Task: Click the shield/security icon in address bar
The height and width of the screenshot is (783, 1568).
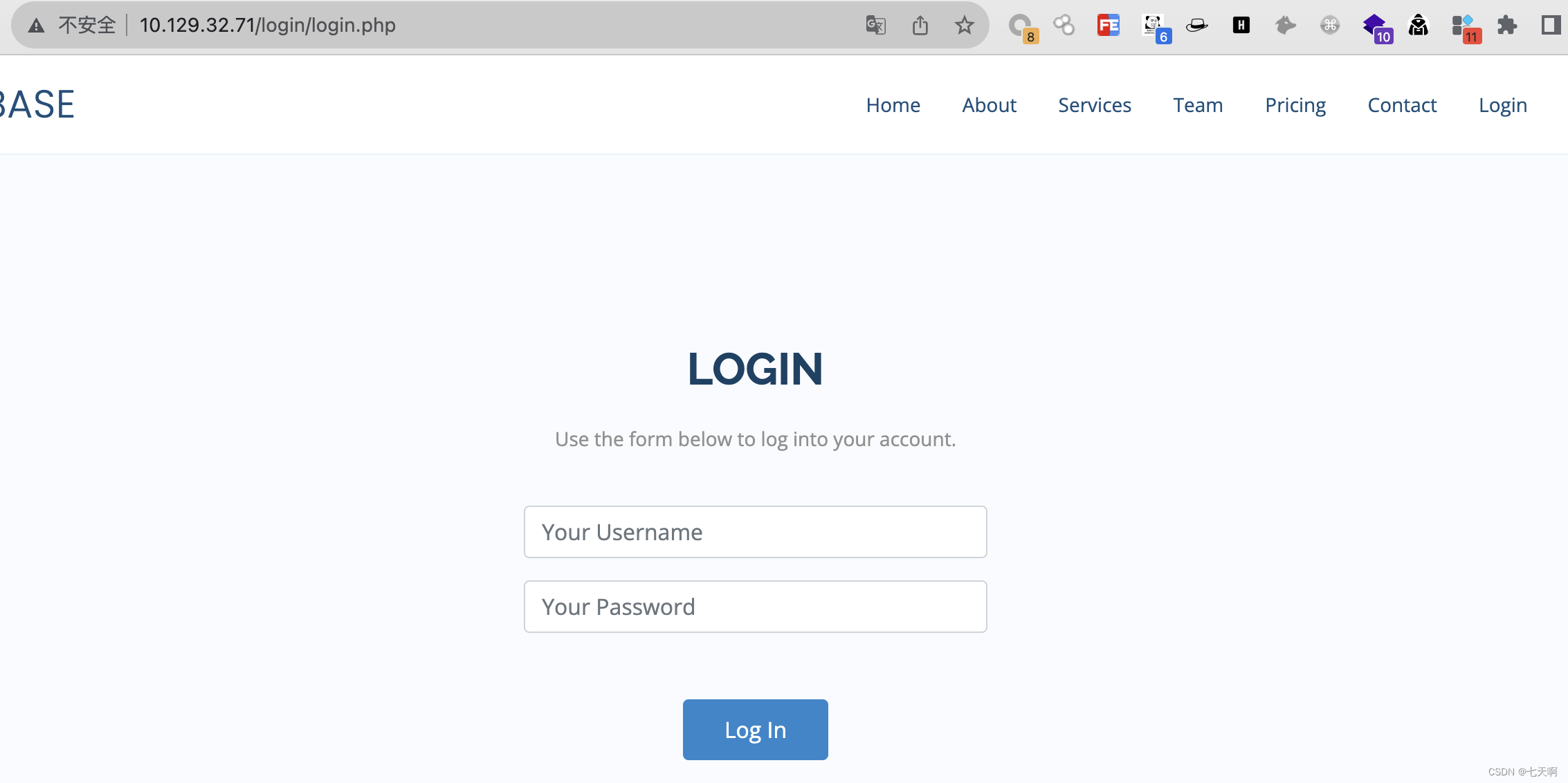Action: pos(36,25)
